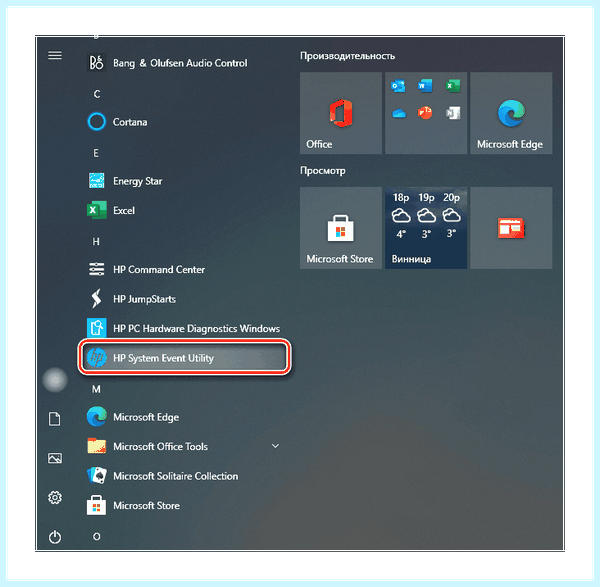Open OneNote icon in the Office tile group
The image size is (600, 587).
453,113
